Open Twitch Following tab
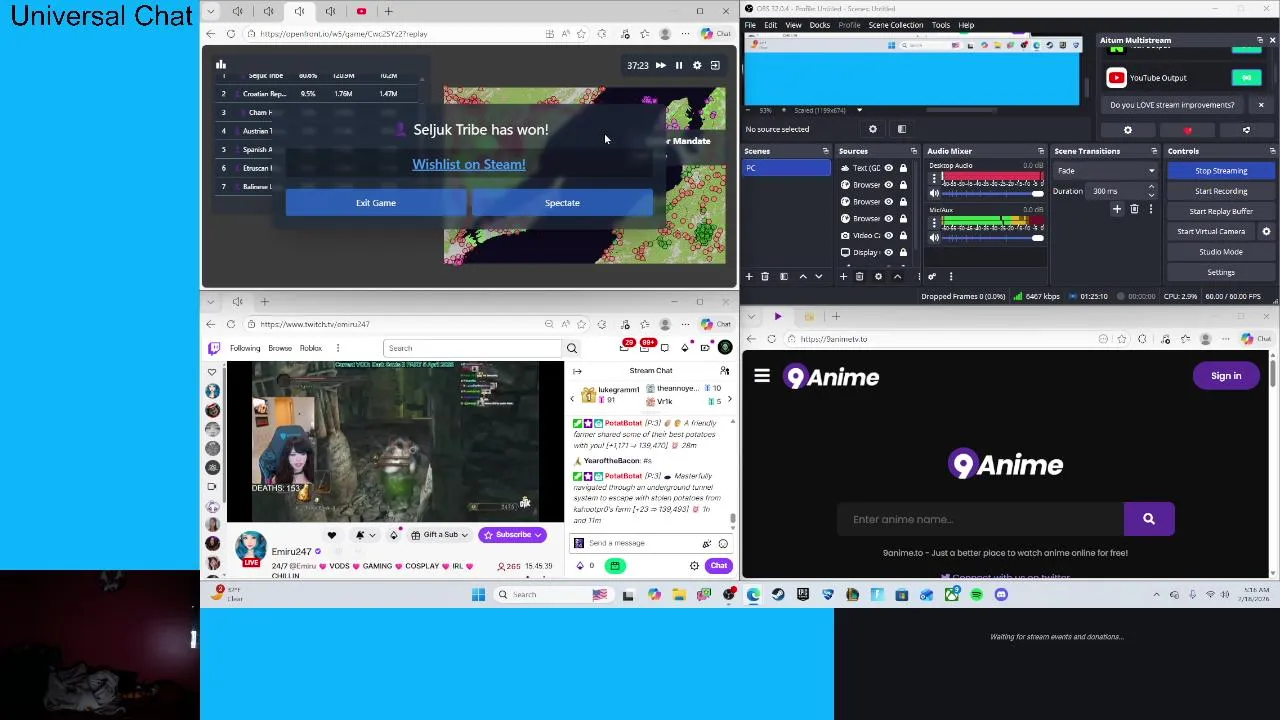 (x=245, y=348)
